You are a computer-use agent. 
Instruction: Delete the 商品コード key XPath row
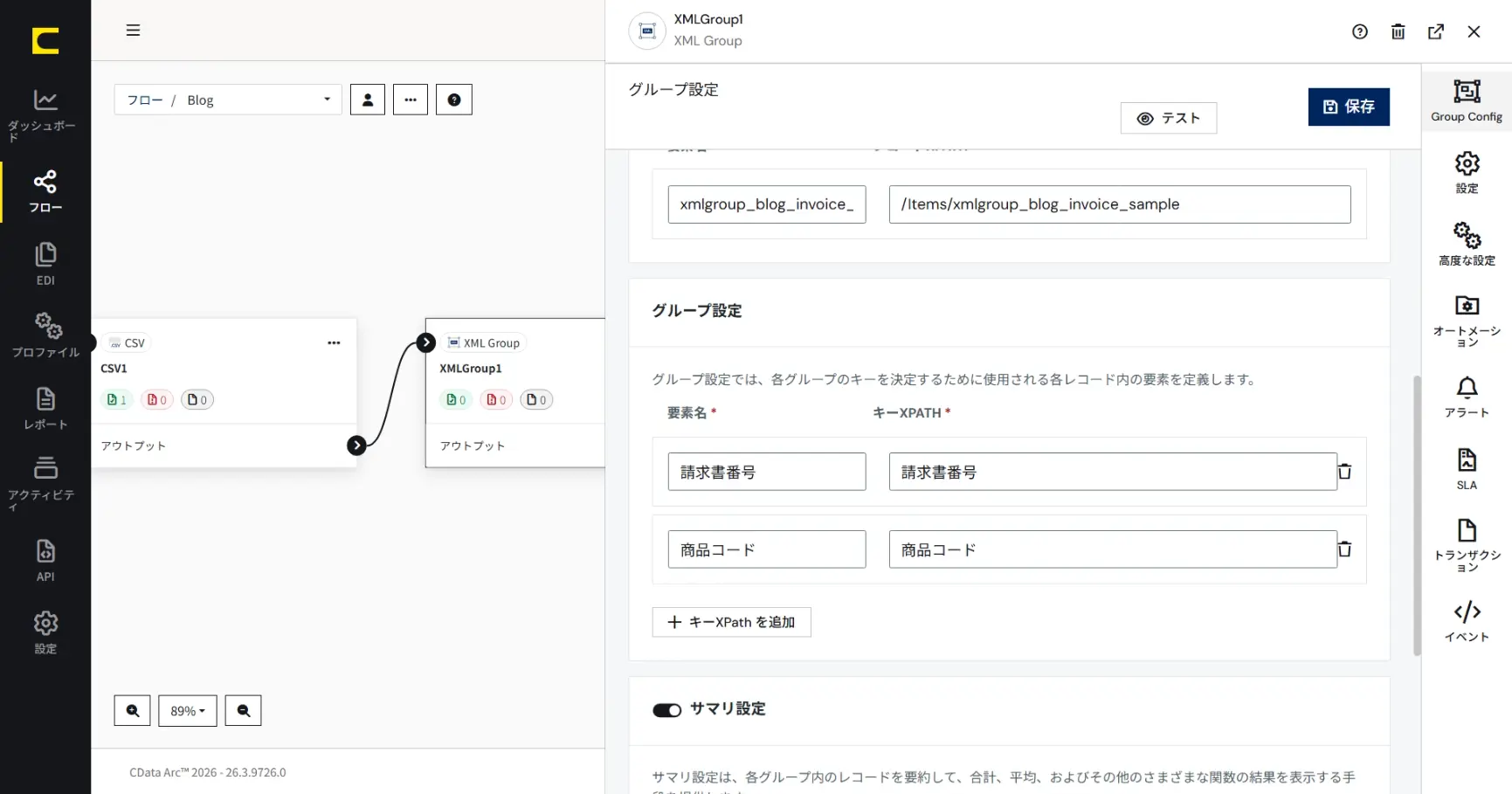(x=1345, y=549)
